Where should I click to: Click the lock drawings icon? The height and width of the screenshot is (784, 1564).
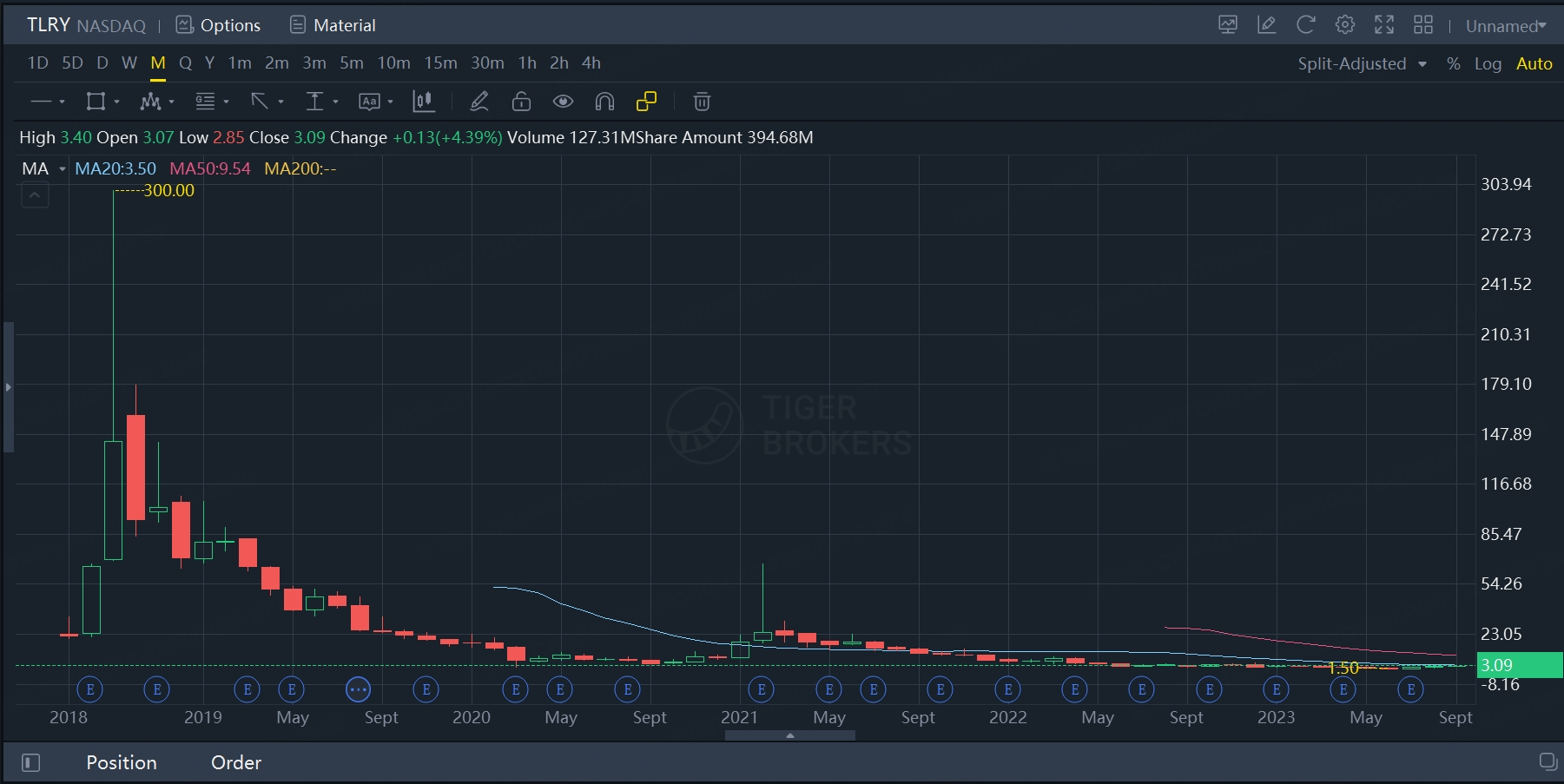pyautogui.click(x=521, y=102)
